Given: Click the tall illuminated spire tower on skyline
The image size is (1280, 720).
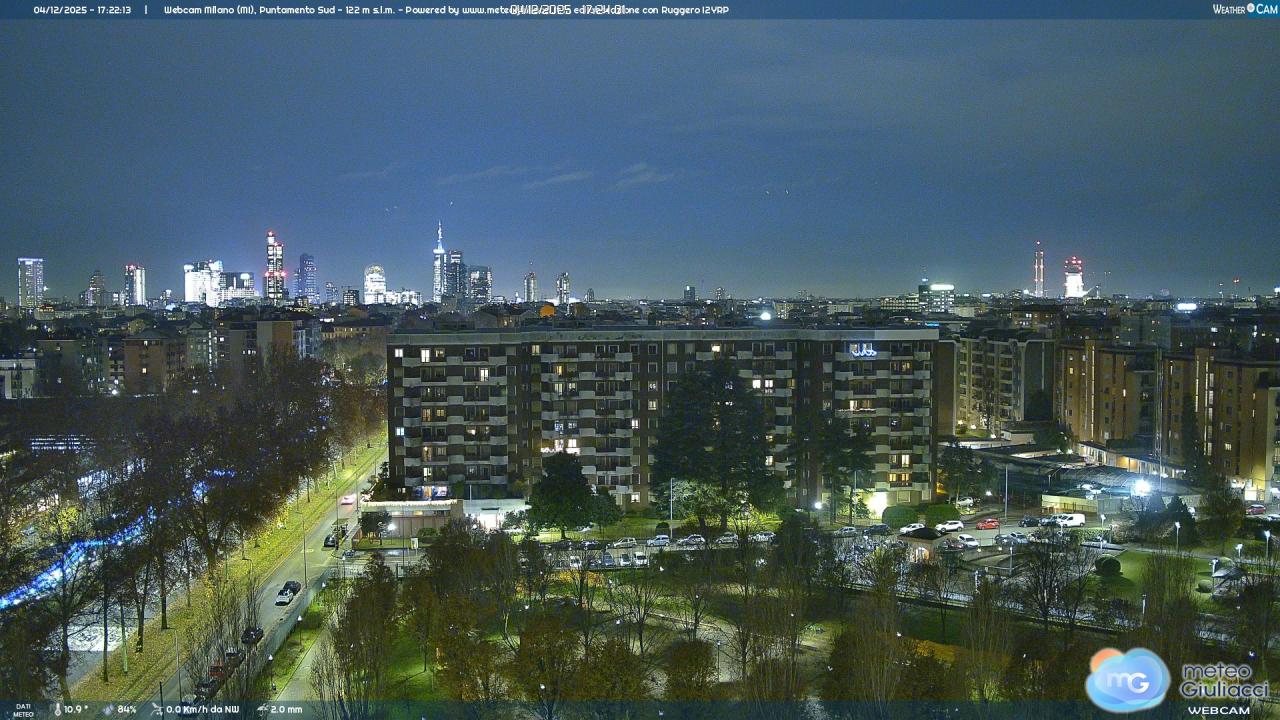Looking at the screenshot, I should pyautogui.click(x=439, y=262).
